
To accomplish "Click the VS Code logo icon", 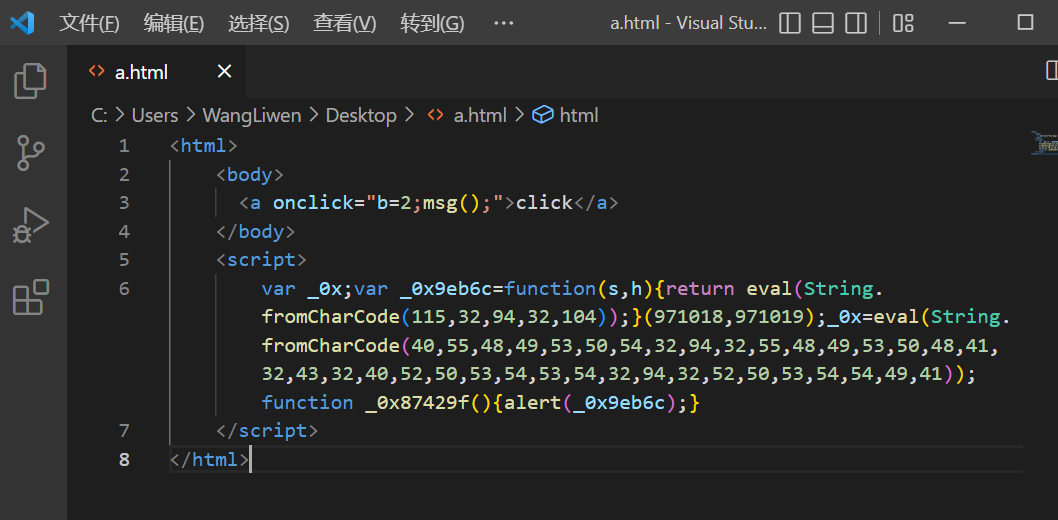I will coord(22,23).
